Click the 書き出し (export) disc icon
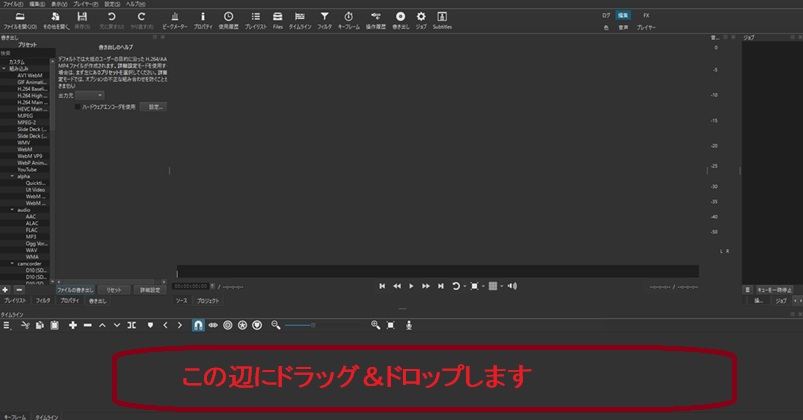The height and width of the screenshot is (420, 803). tap(400, 18)
